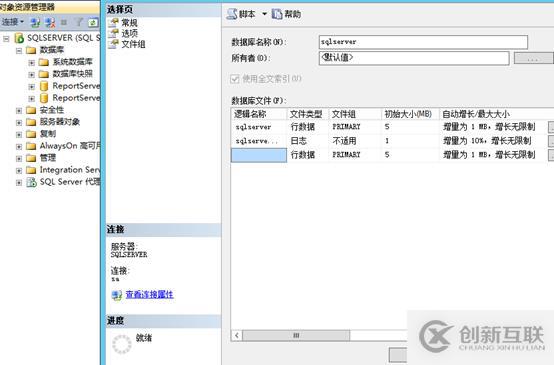554x365 pixels.
Task: Click the 数据库名称 input field
Action: point(423,42)
